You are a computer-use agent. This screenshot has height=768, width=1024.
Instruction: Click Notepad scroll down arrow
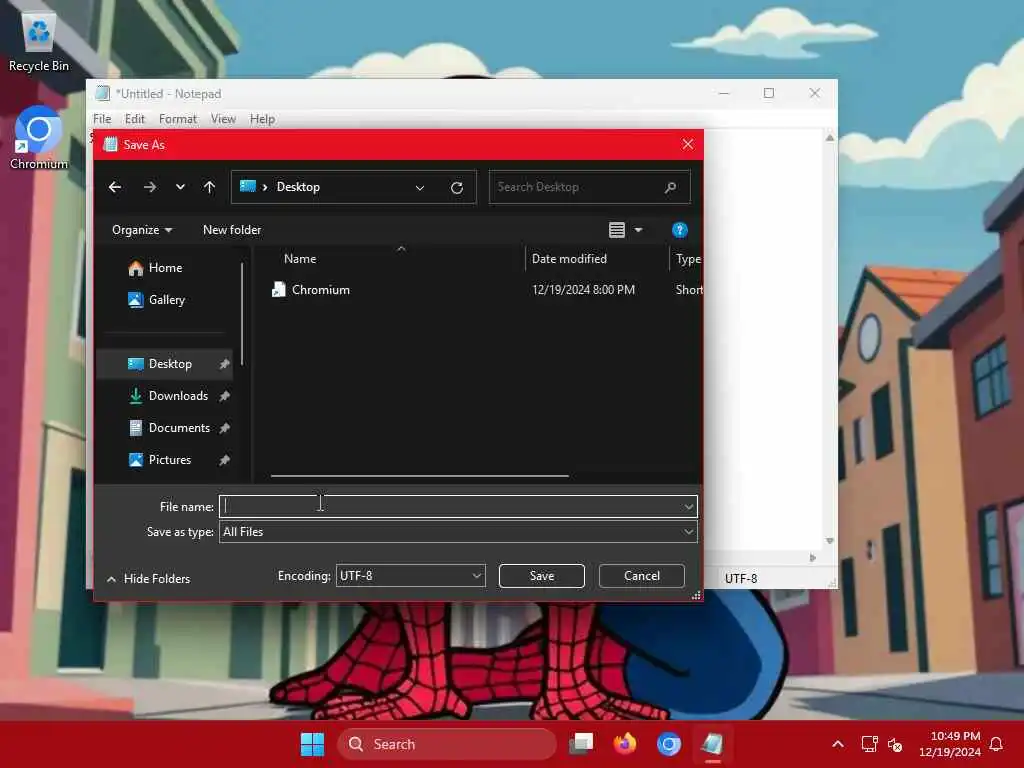coord(829,541)
